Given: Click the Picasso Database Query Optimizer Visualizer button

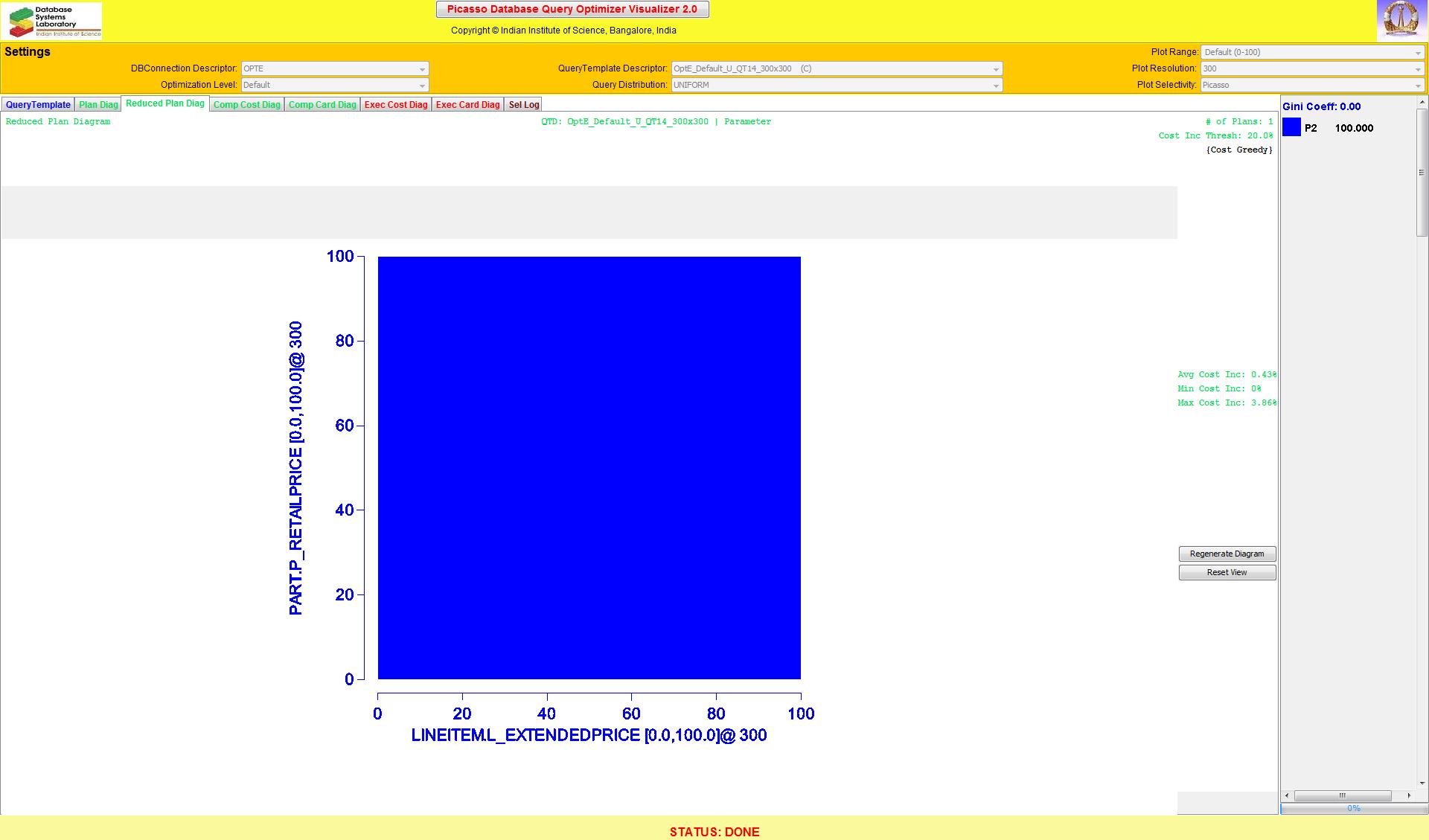Looking at the screenshot, I should [572, 10].
